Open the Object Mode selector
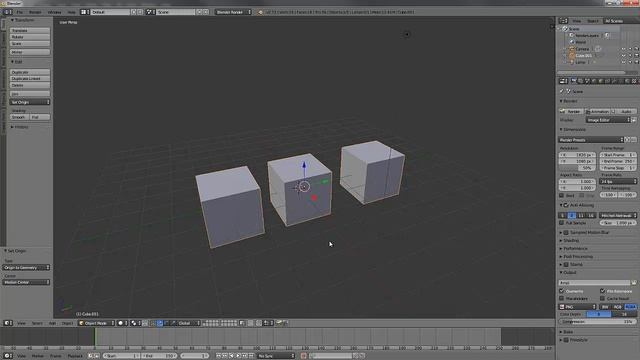The image size is (640, 360). pyautogui.click(x=96, y=323)
